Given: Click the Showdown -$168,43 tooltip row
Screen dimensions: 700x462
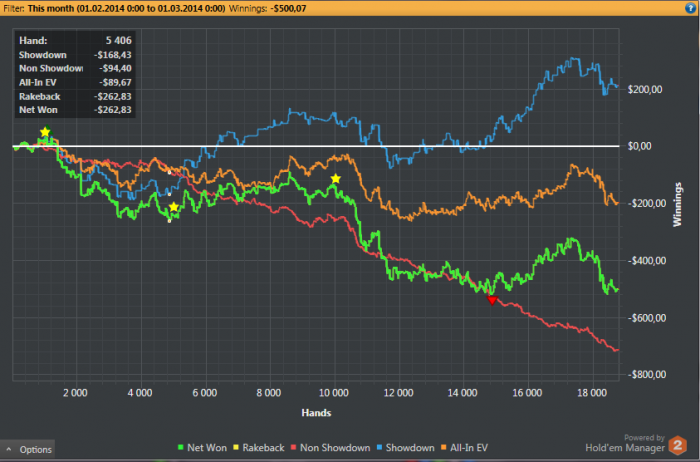Looking at the screenshot, I should 75,55.
